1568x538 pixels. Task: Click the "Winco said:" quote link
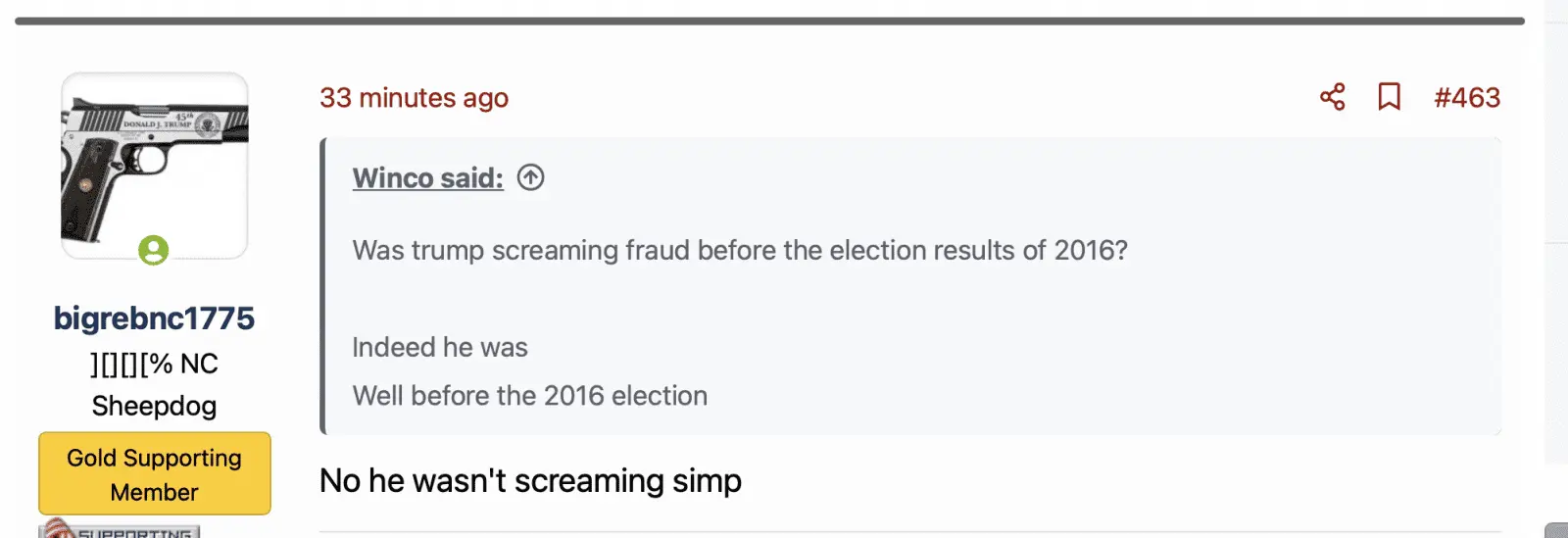tap(427, 177)
